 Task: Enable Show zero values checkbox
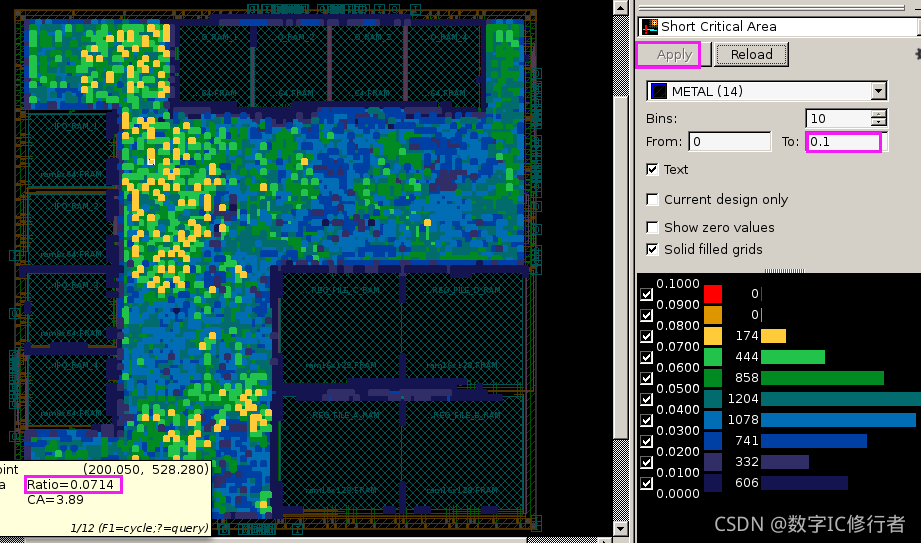coord(652,227)
